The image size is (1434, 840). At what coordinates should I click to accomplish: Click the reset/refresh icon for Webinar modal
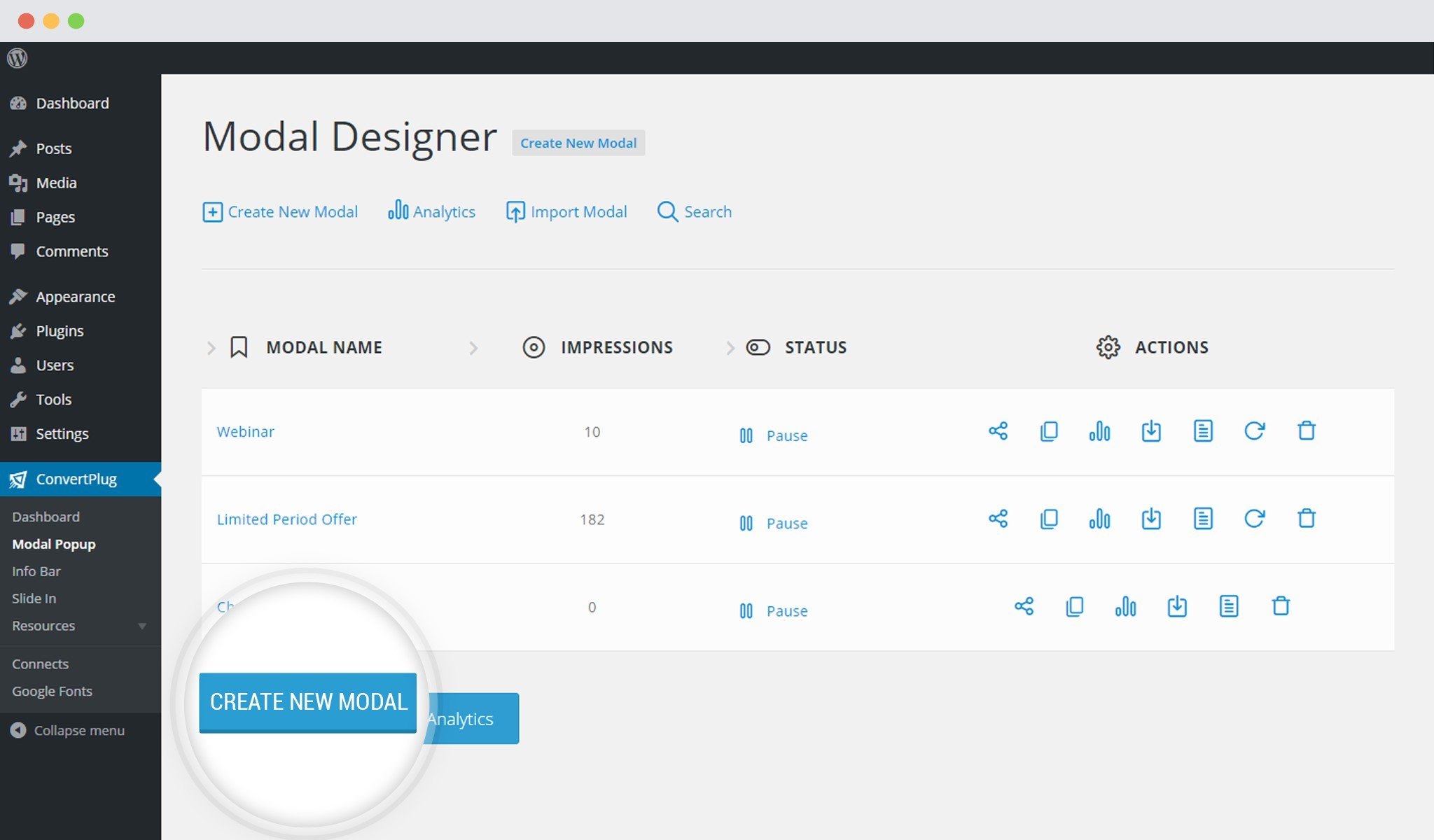click(1254, 430)
